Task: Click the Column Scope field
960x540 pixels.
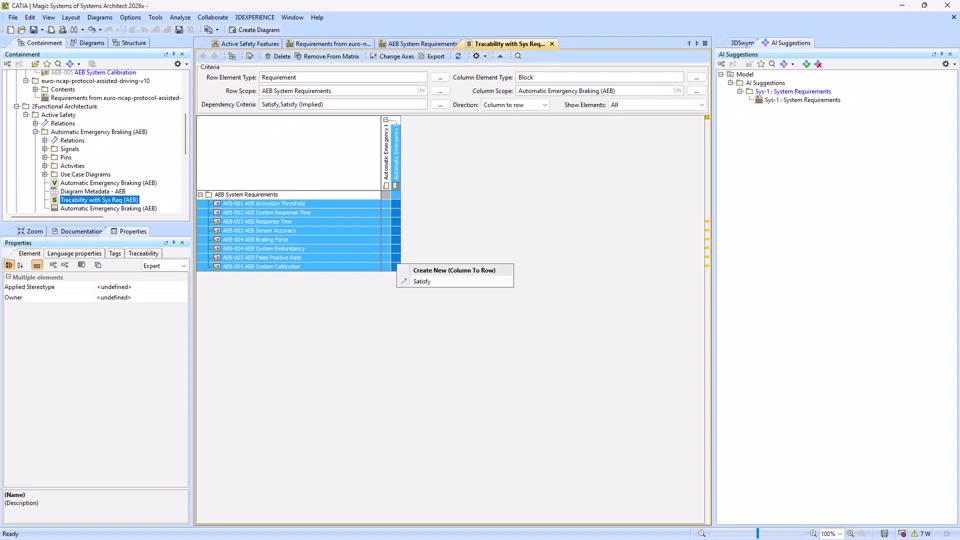Action: [599, 91]
